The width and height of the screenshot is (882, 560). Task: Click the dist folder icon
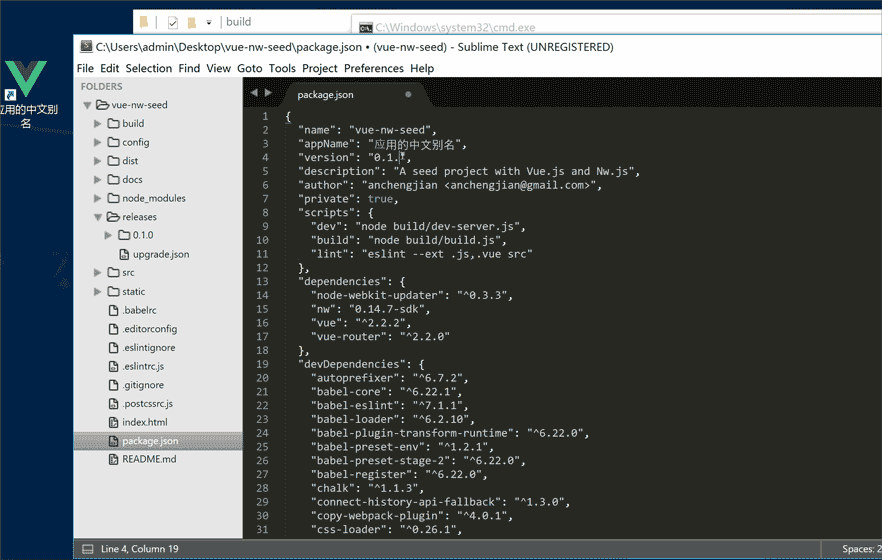114,160
